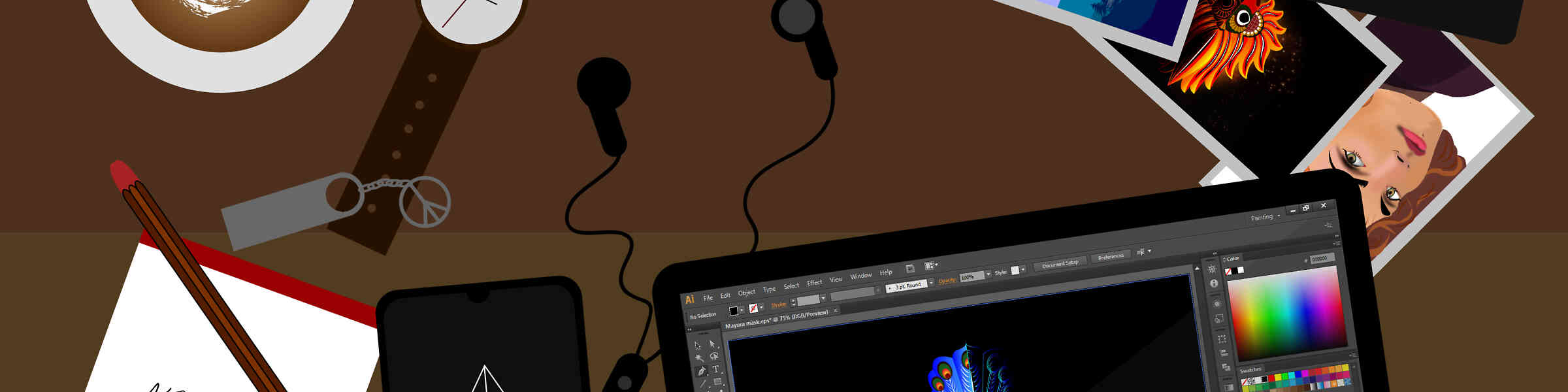
Task: Click the Preferences button
Action: tap(1111, 257)
